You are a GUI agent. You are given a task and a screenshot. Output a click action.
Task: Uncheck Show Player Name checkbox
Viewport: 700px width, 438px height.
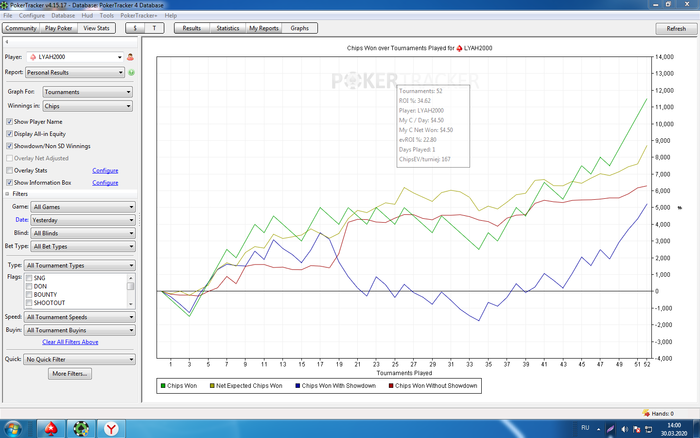(10, 121)
